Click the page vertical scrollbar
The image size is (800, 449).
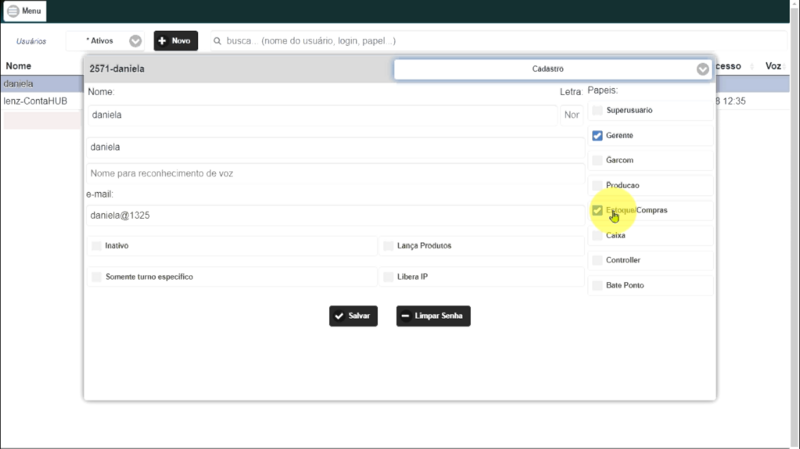795,224
